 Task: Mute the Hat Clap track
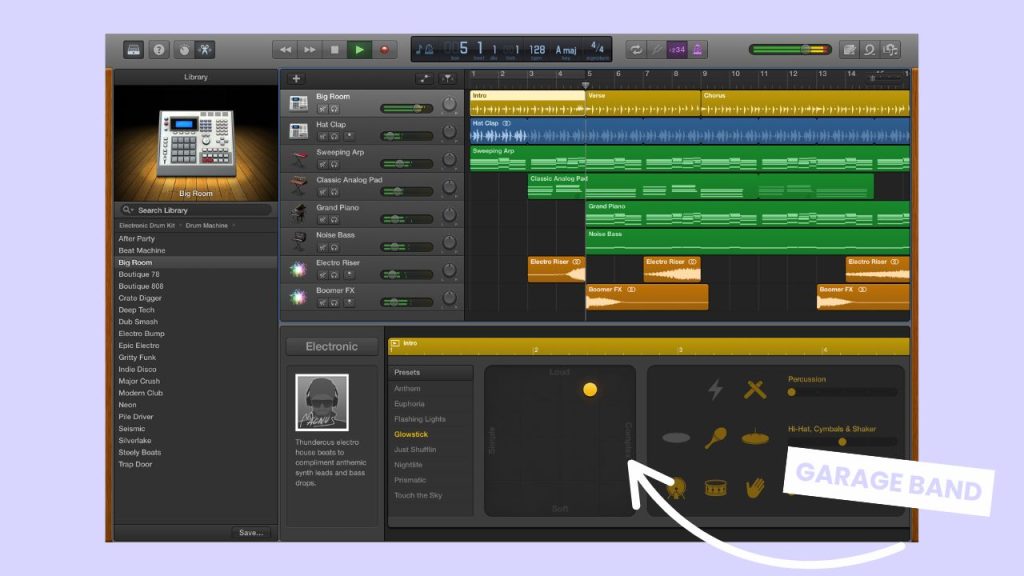pos(323,136)
